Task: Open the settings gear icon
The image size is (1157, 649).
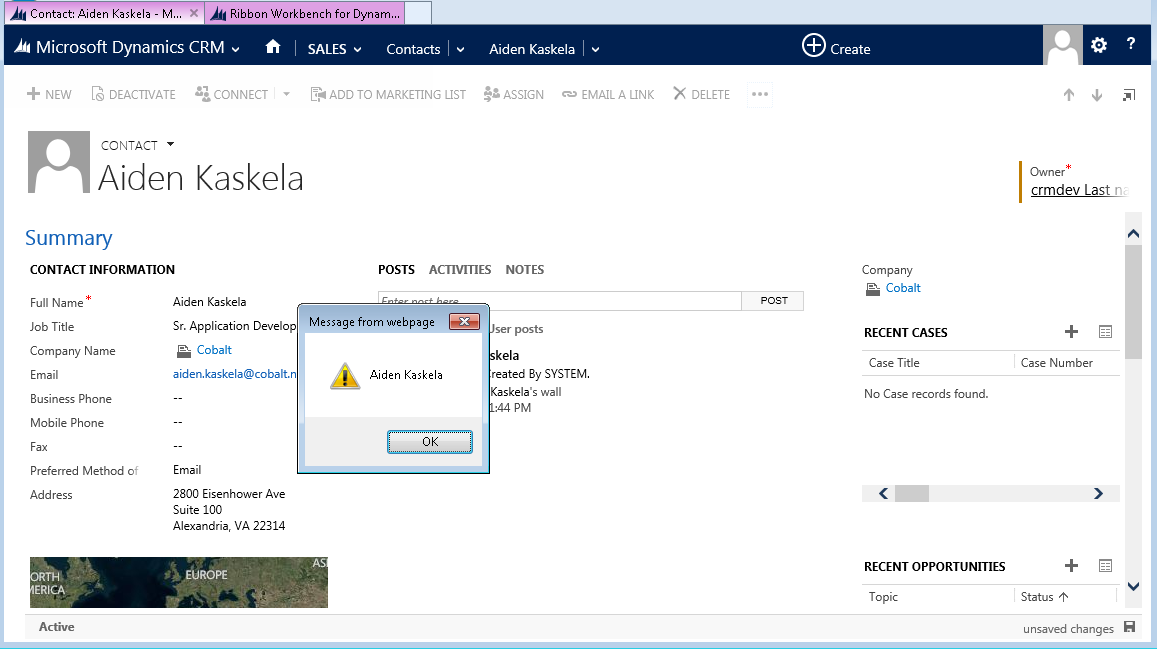Action: 1099,45
